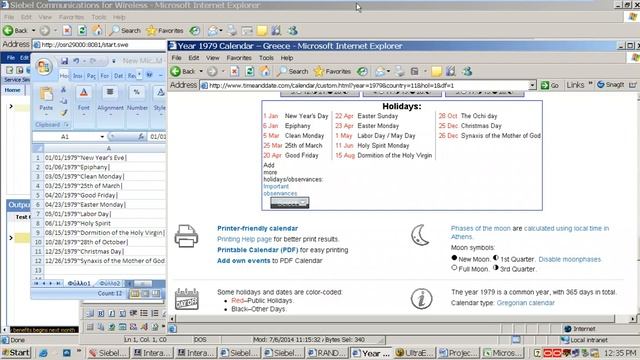Expand the Excel Name Box dropdown
The width and height of the screenshot is (640, 360).
pos(102,137)
